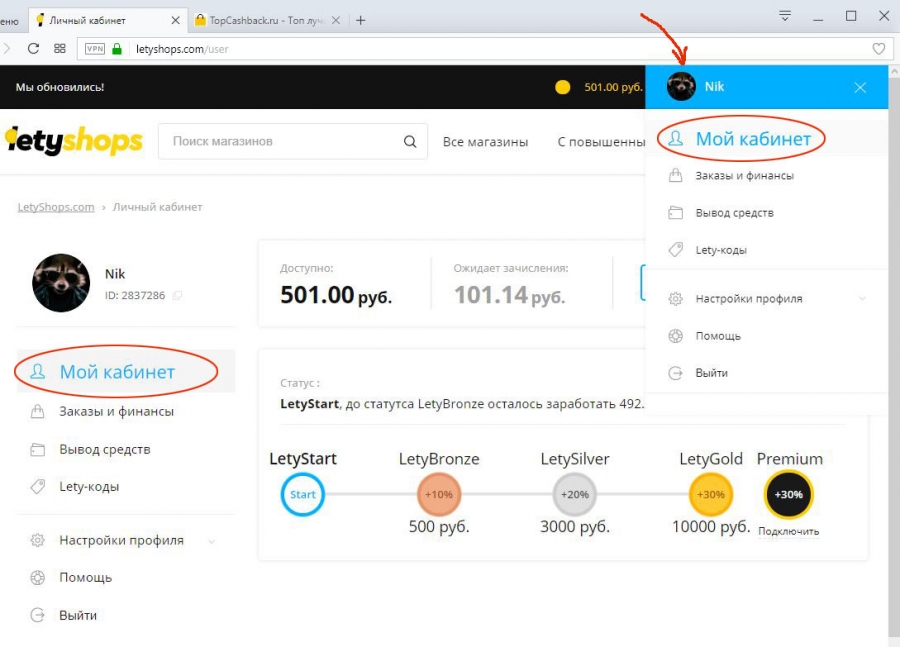This screenshot has width=900, height=647.
Task: Follow the Подключить link under Premium
Action: (789, 532)
